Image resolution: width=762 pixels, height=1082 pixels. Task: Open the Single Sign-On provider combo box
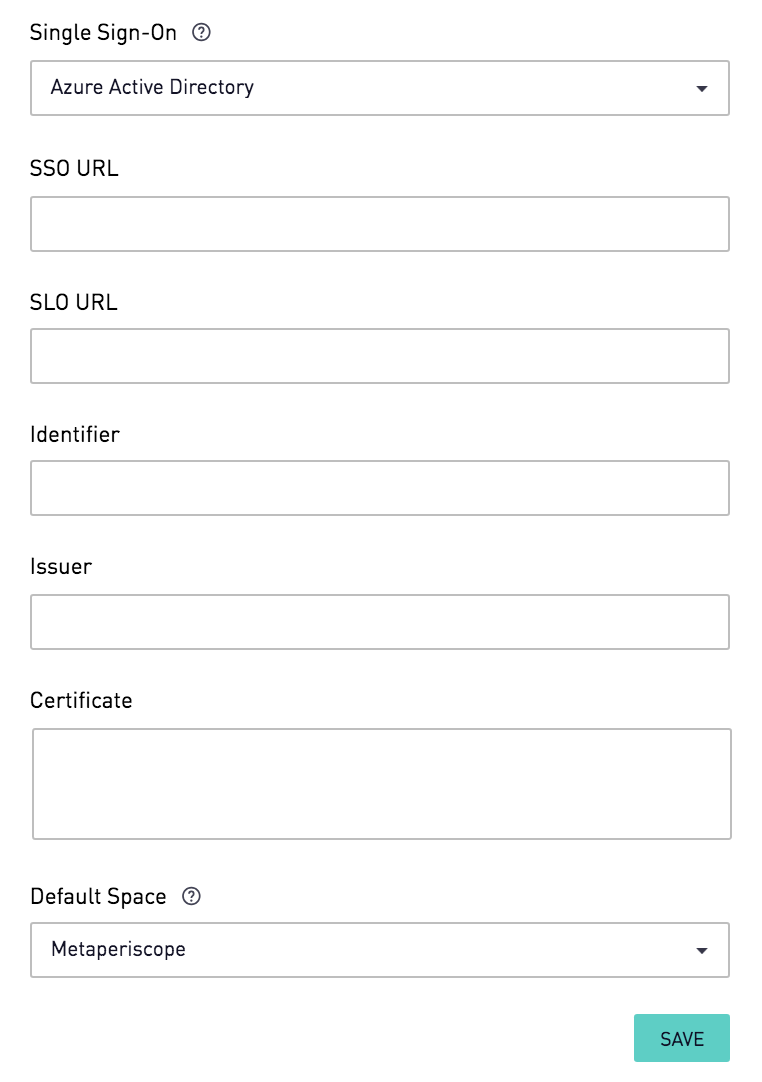tap(380, 88)
